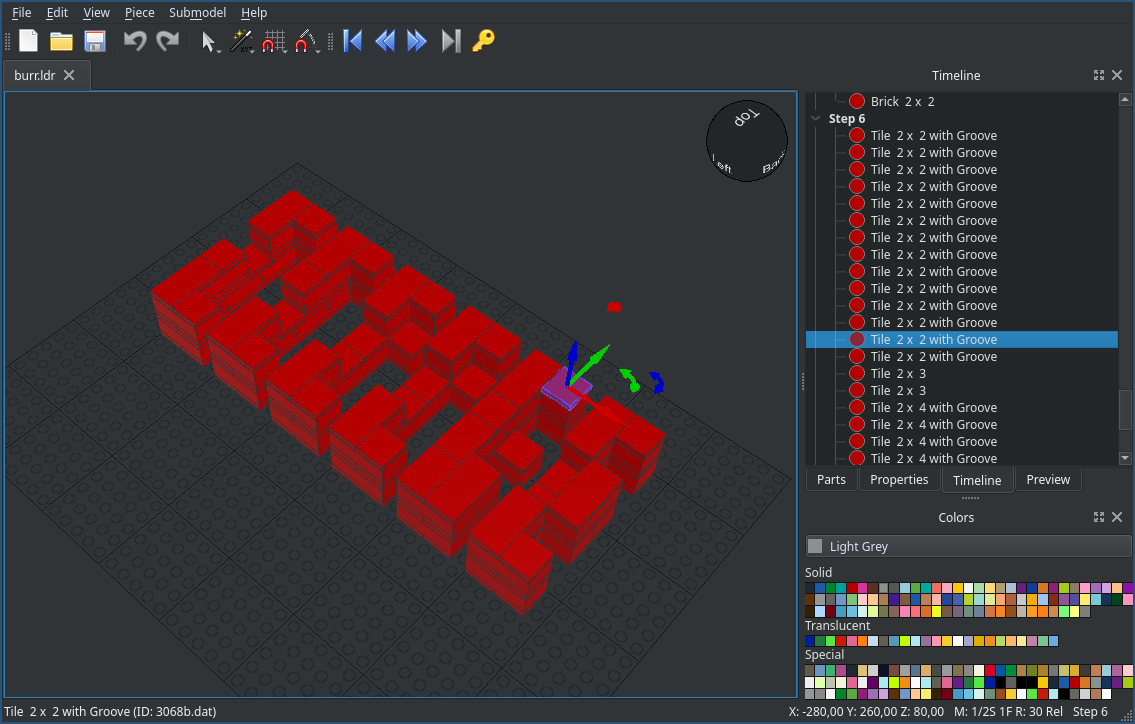The width and height of the screenshot is (1135, 724).
Task: Jump to the first step
Action: click(x=353, y=41)
